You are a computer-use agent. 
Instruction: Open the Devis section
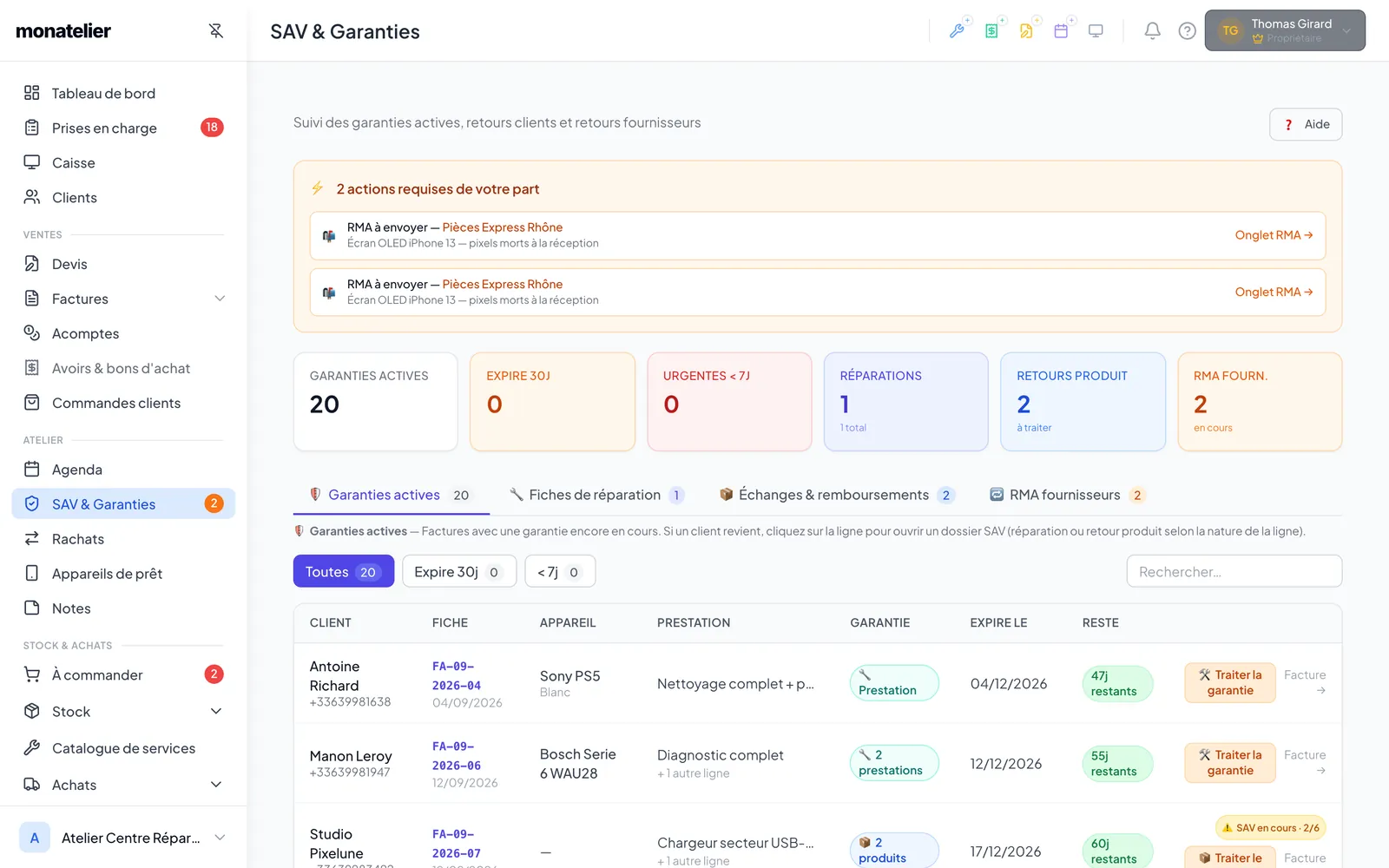pyautogui.click(x=123, y=264)
